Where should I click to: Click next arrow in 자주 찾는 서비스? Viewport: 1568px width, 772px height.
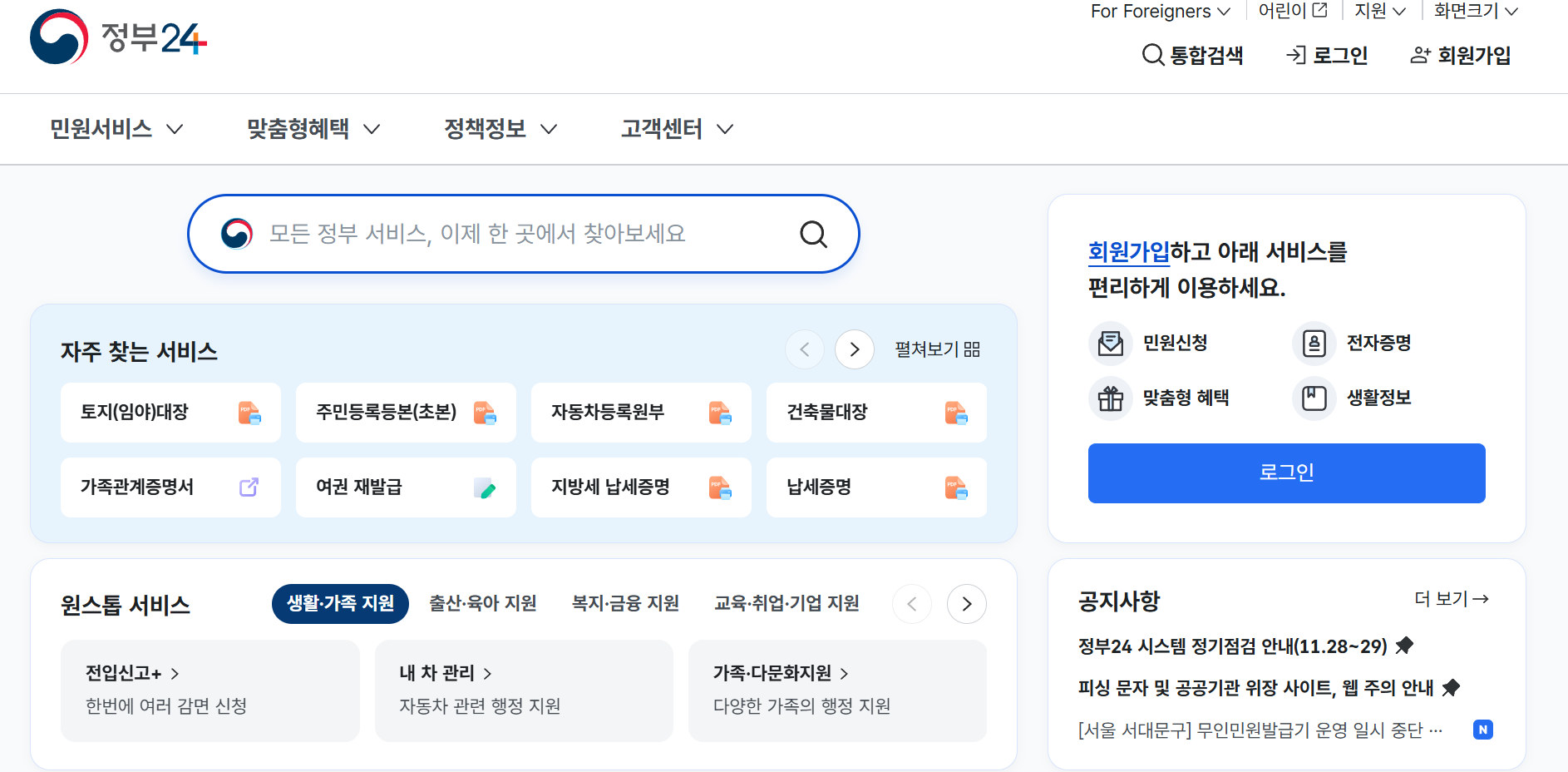[x=855, y=349]
